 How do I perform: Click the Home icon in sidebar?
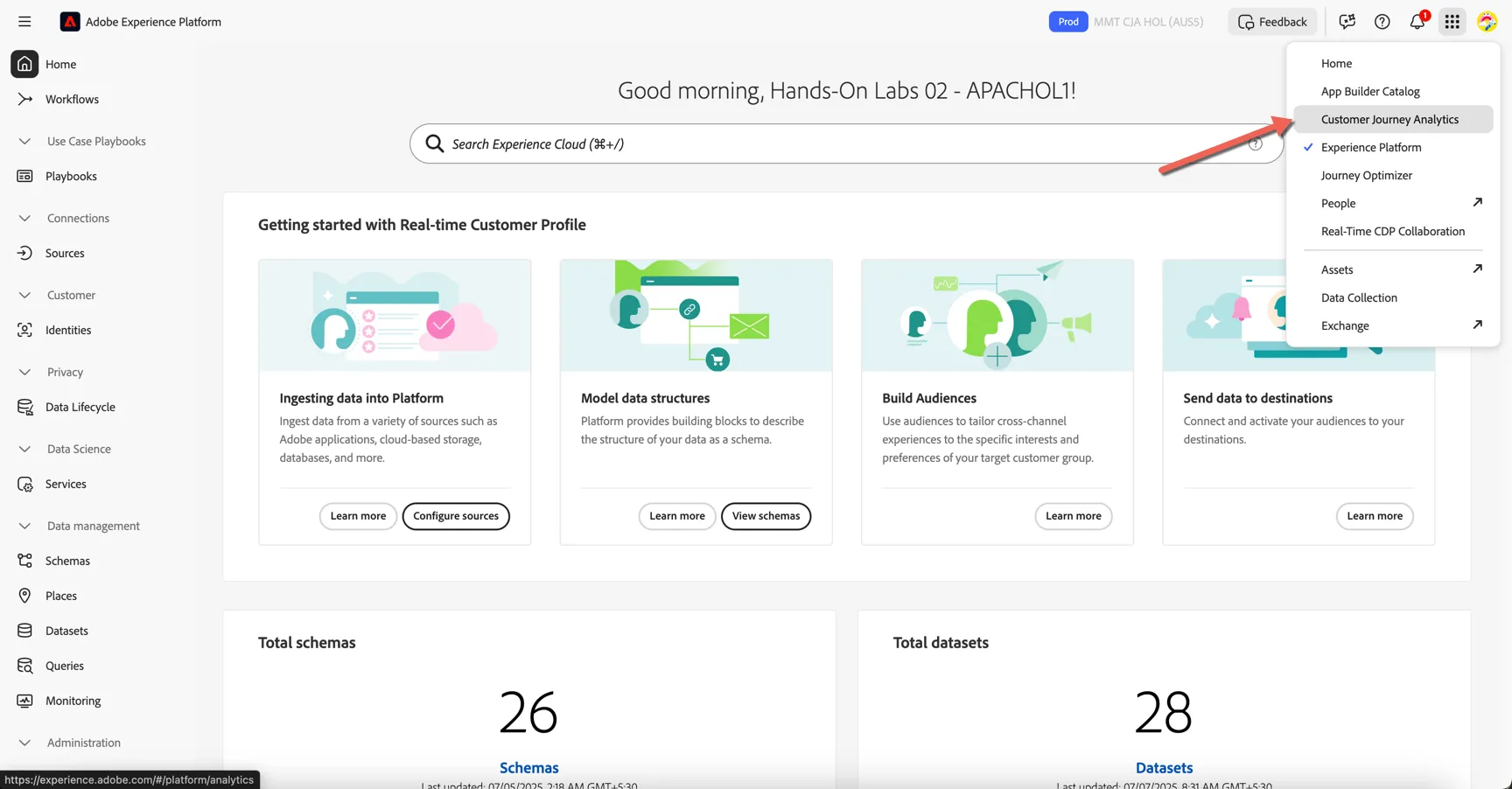tap(24, 64)
